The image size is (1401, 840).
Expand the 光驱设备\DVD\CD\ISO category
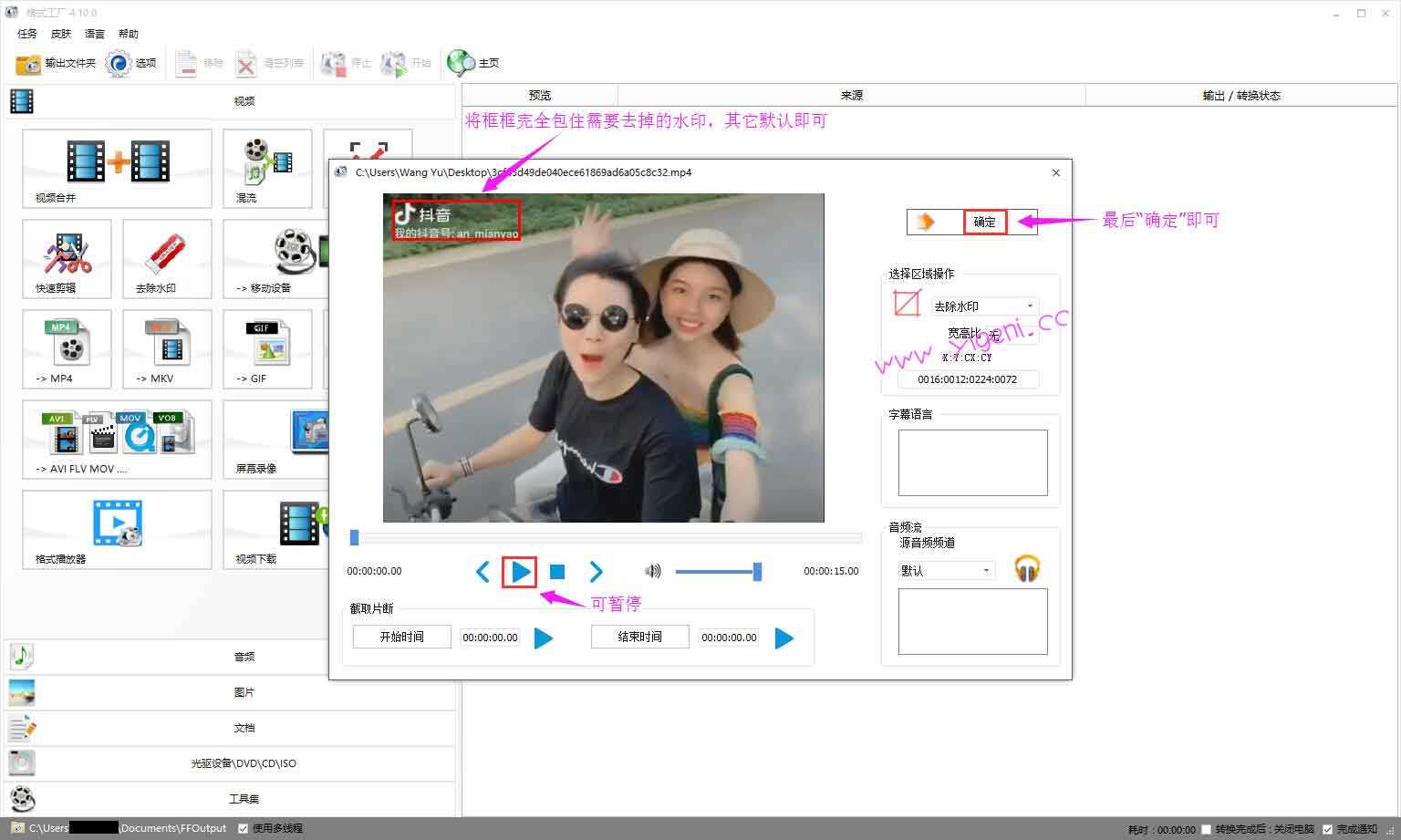tap(229, 763)
